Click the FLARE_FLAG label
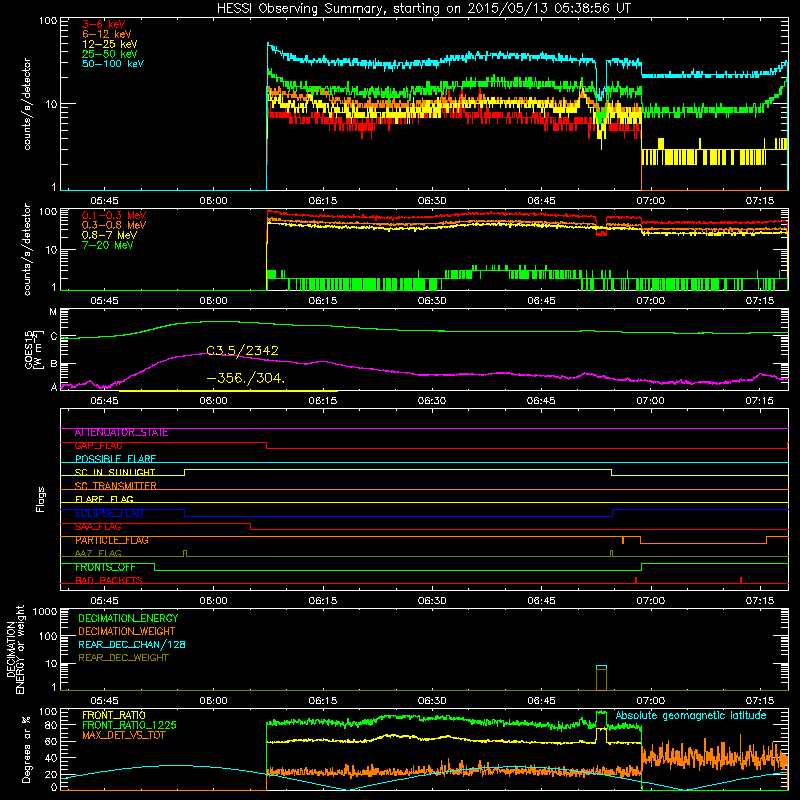The image size is (800, 800). point(104,499)
